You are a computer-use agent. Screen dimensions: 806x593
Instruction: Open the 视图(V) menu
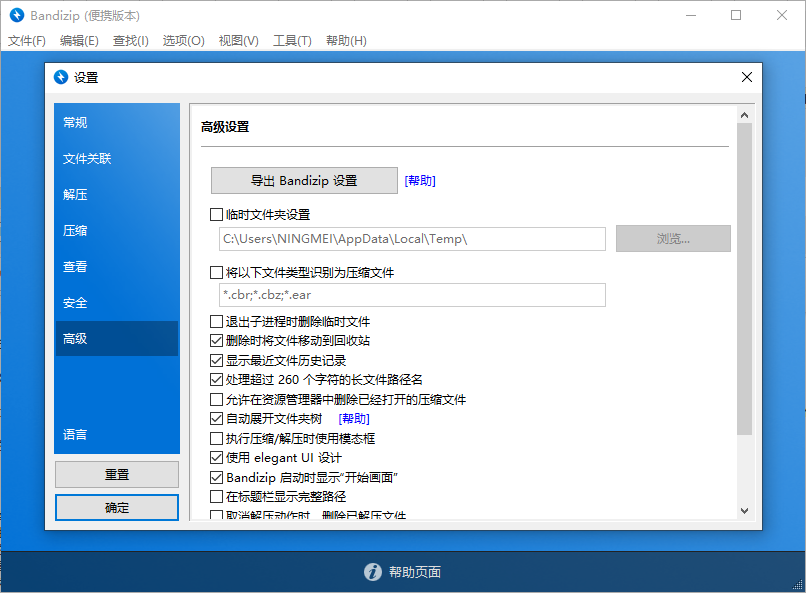point(239,41)
